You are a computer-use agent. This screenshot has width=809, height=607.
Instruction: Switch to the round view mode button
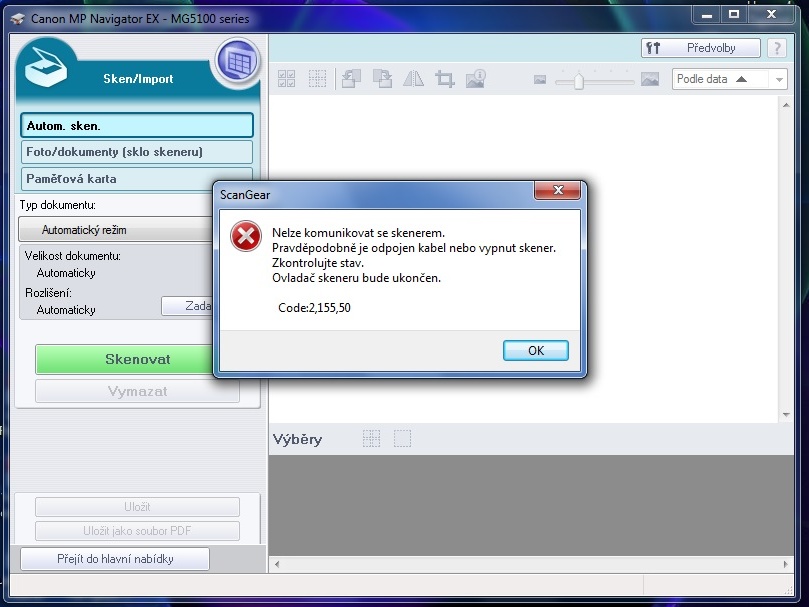(237, 61)
